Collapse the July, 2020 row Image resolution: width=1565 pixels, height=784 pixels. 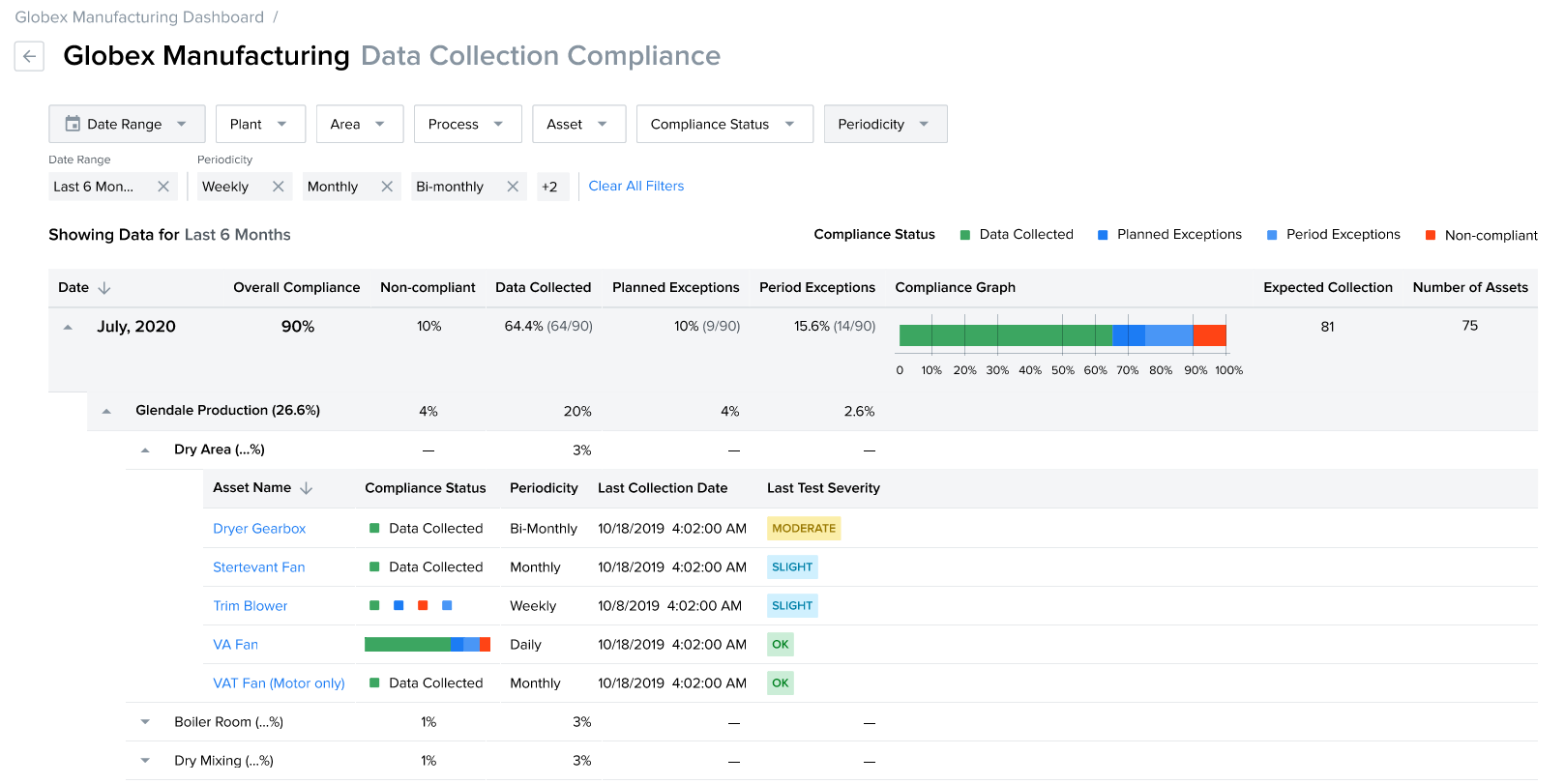[x=68, y=328]
